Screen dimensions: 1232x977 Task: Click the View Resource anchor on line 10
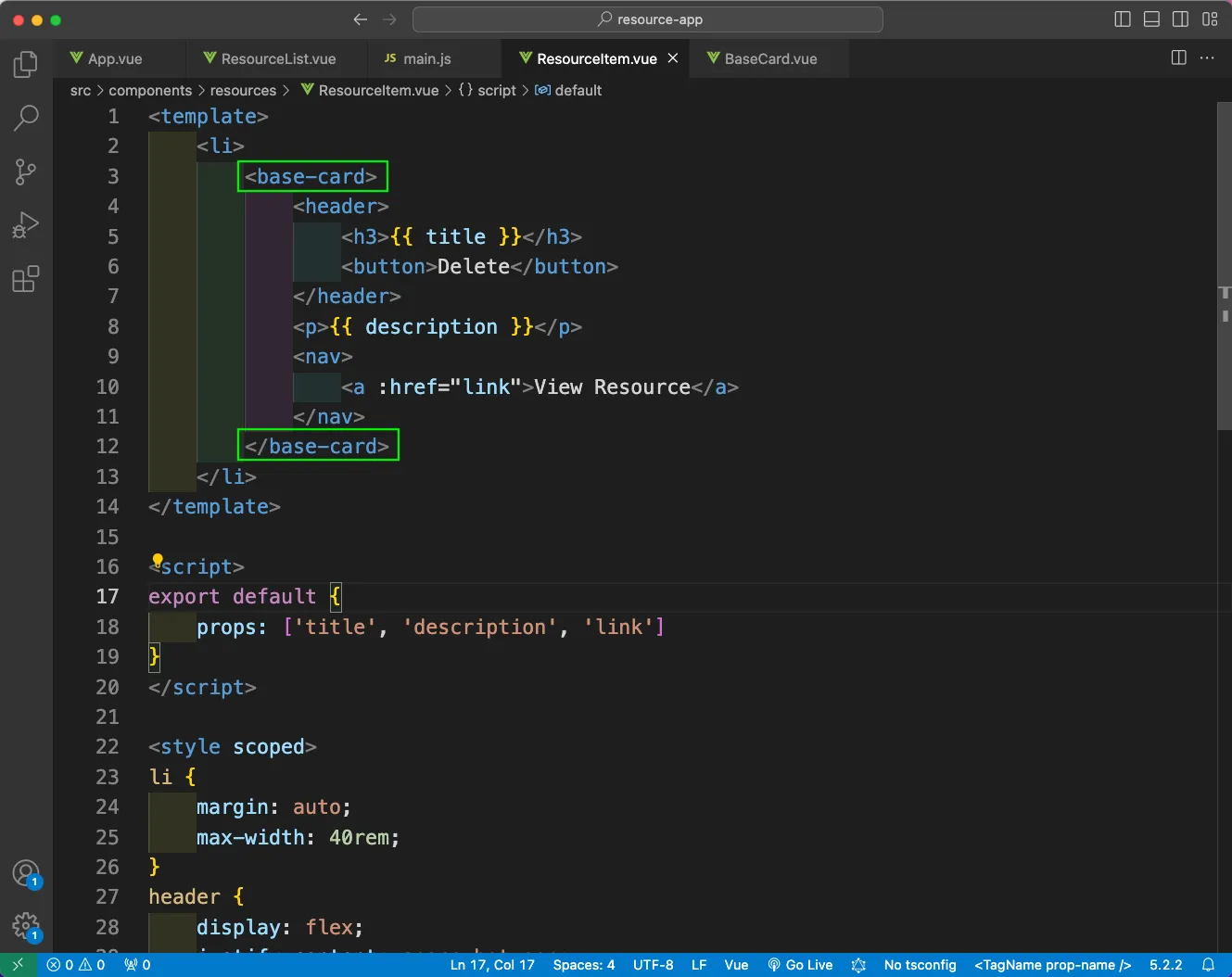[x=540, y=387]
